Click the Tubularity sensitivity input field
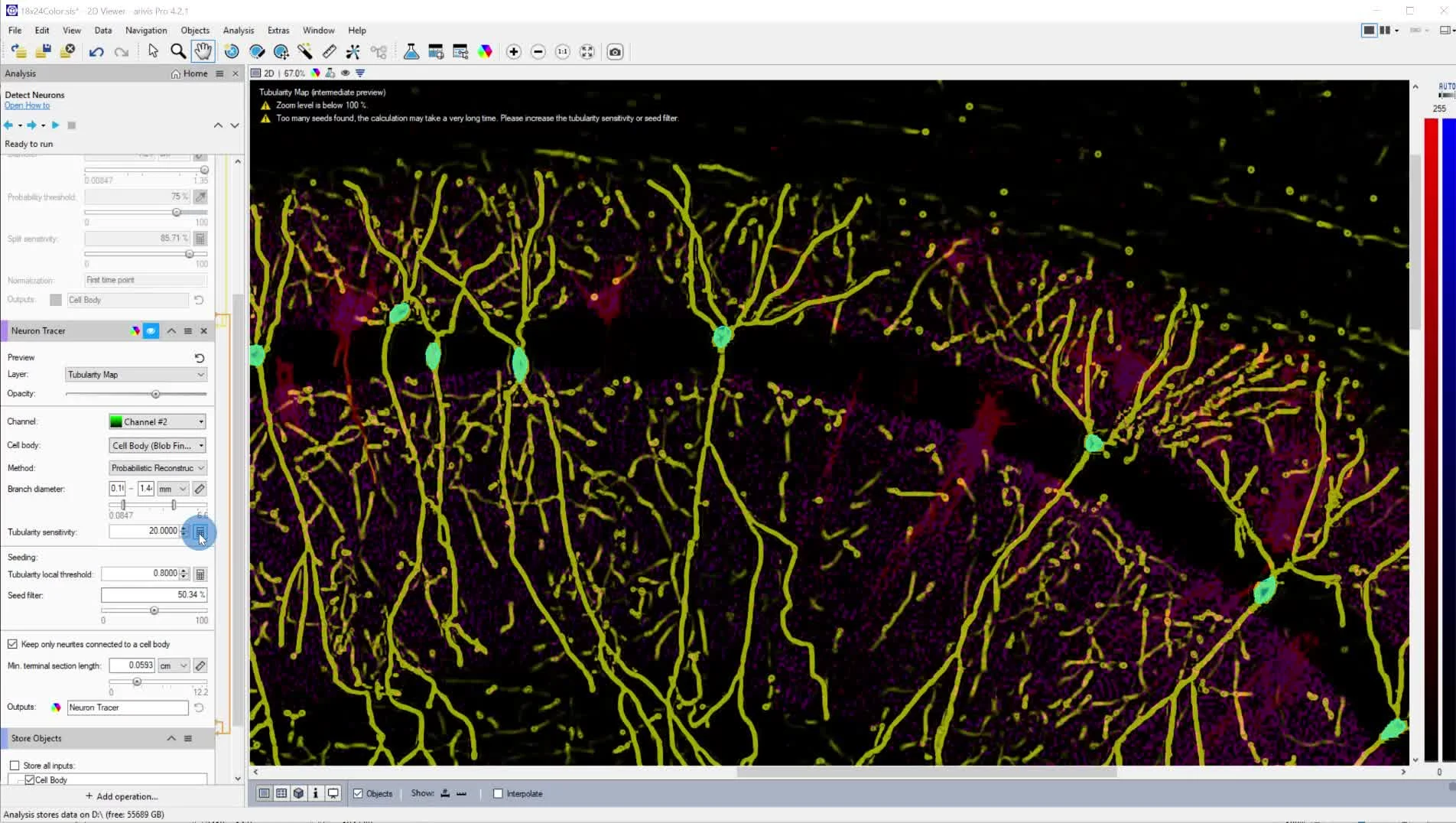Image resolution: width=1456 pixels, height=823 pixels. pos(145,531)
